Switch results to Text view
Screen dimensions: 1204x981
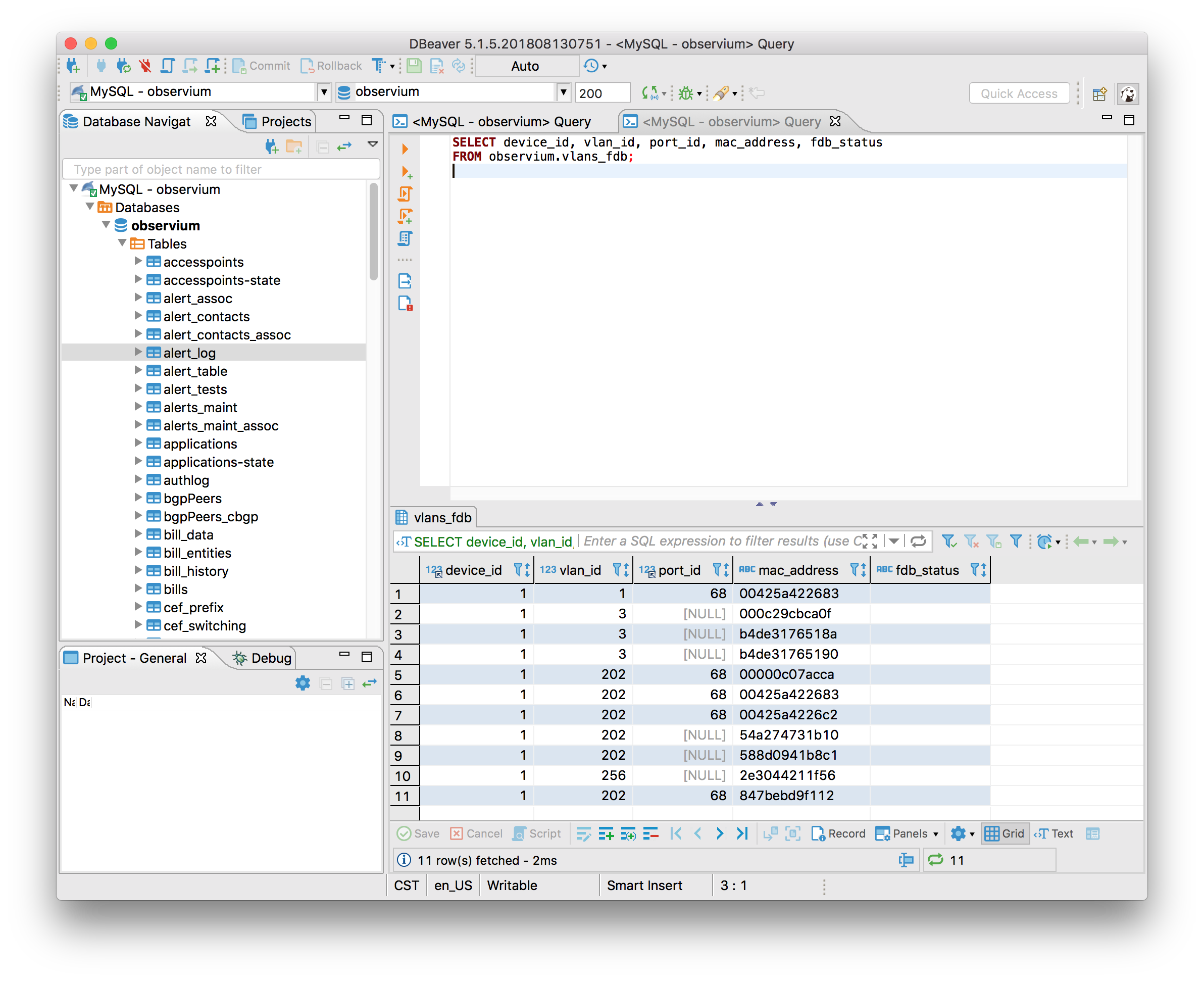(x=1053, y=833)
